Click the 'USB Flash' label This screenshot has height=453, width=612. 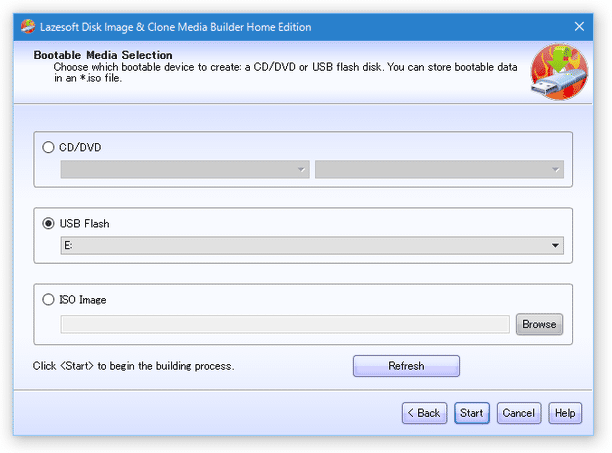tap(84, 224)
